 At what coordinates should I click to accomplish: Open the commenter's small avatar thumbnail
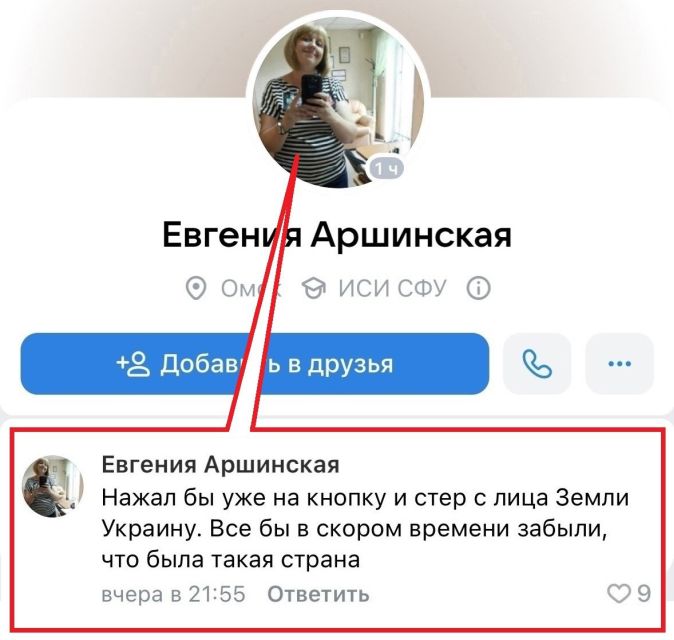click(53, 486)
